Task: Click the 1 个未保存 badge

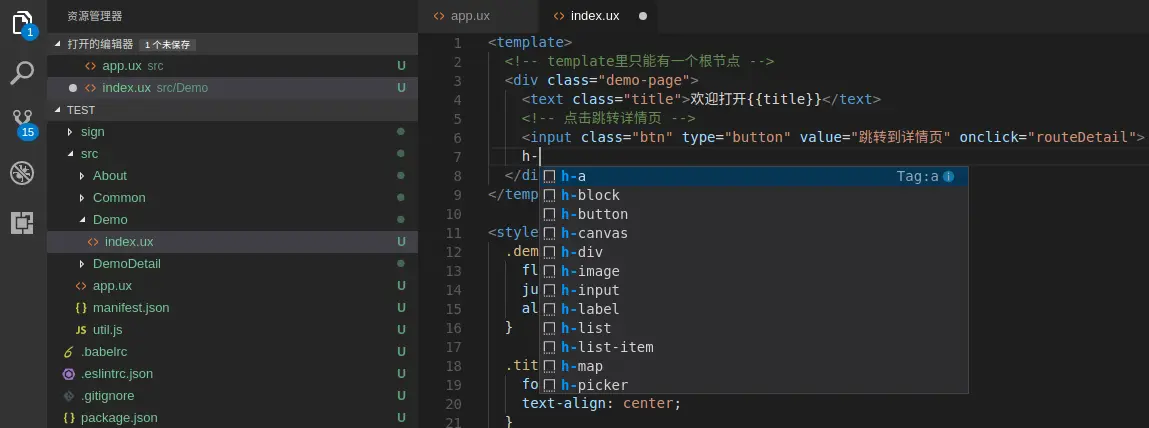Action: (167, 45)
